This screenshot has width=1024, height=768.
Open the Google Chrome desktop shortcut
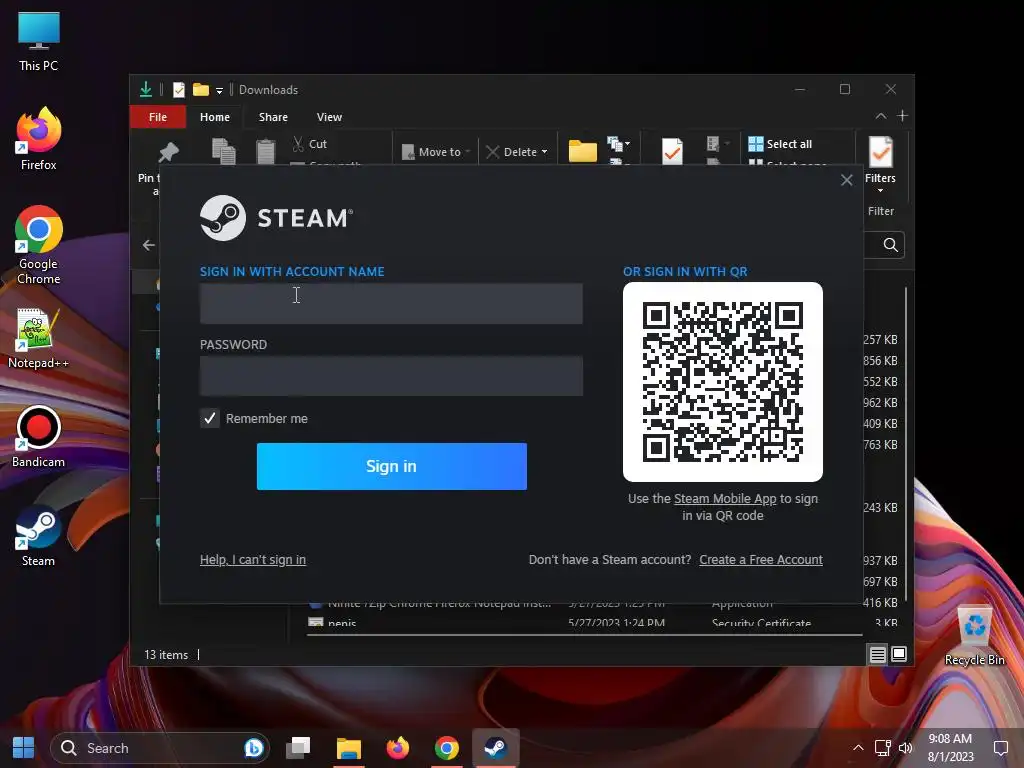39,245
